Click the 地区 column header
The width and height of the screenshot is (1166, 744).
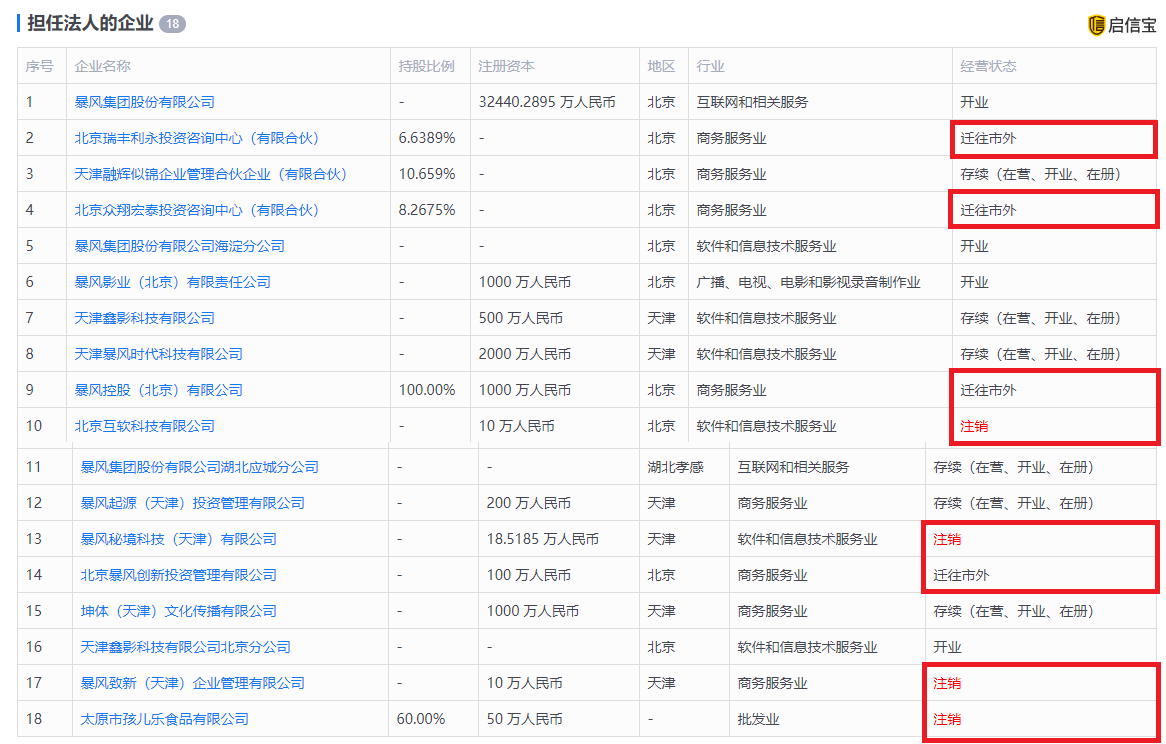pyautogui.click(x=661, y=66)
